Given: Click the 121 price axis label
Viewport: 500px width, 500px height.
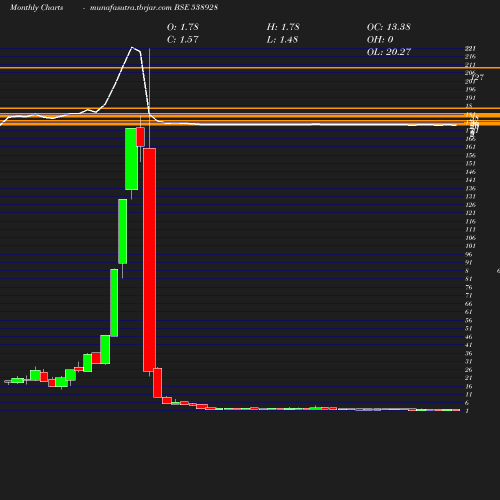Looking at the screenshot, I should [x=470, y=213].
